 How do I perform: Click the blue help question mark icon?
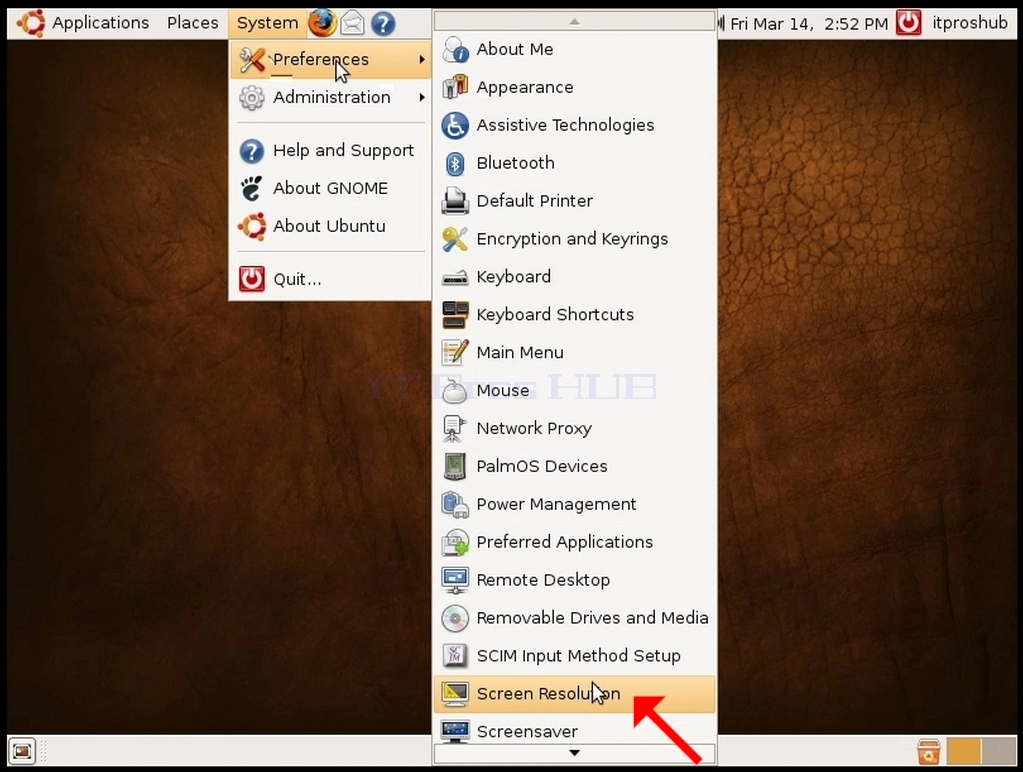click(383, 24)
